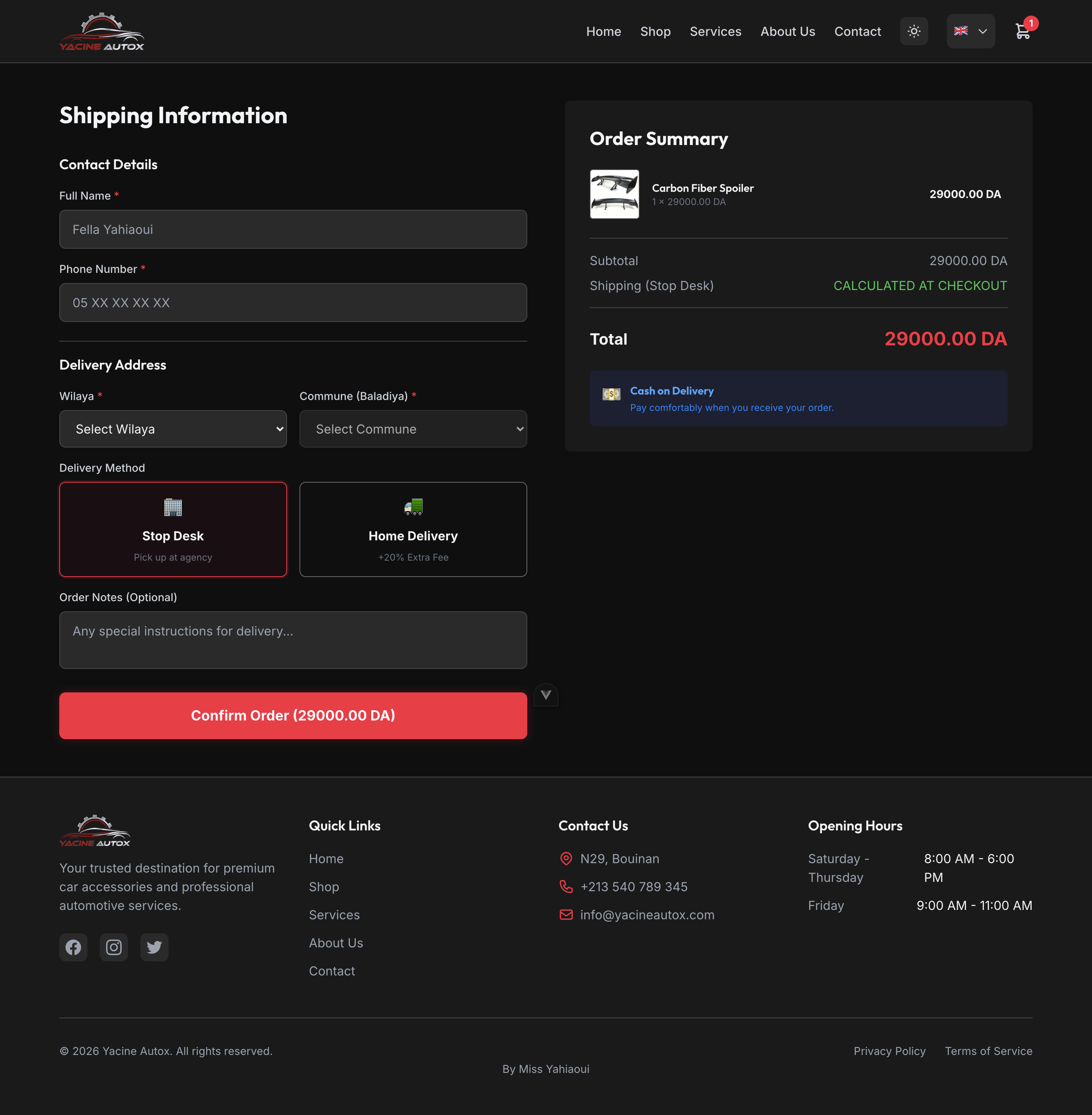Navigate to the Shop menu item
Viewport: 1092px width, 1115px height.
[x=655, y=32]
